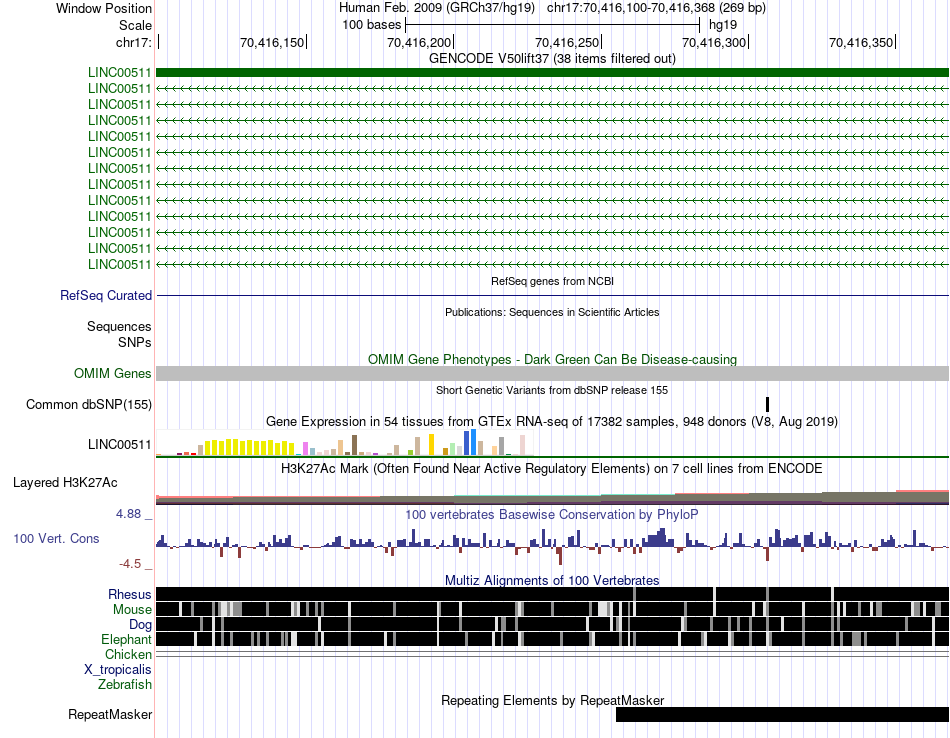
Task: Click the Mouse alignment row
Action: pyautogui.click(x=553, y=609)
